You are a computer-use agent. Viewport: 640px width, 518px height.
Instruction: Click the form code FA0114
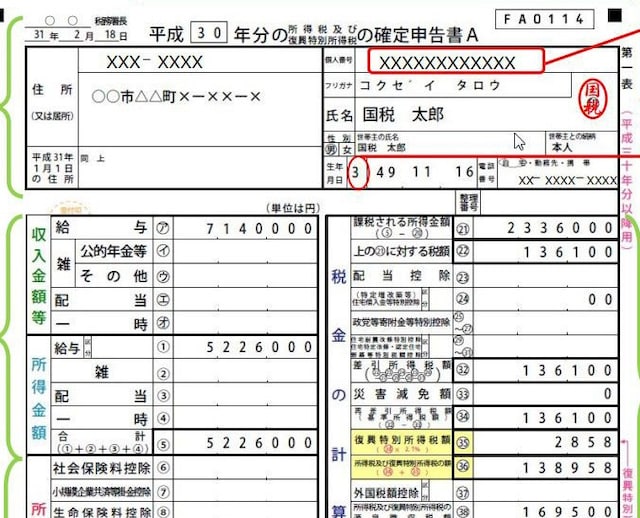pyautogui.click(x=544, y=19)
